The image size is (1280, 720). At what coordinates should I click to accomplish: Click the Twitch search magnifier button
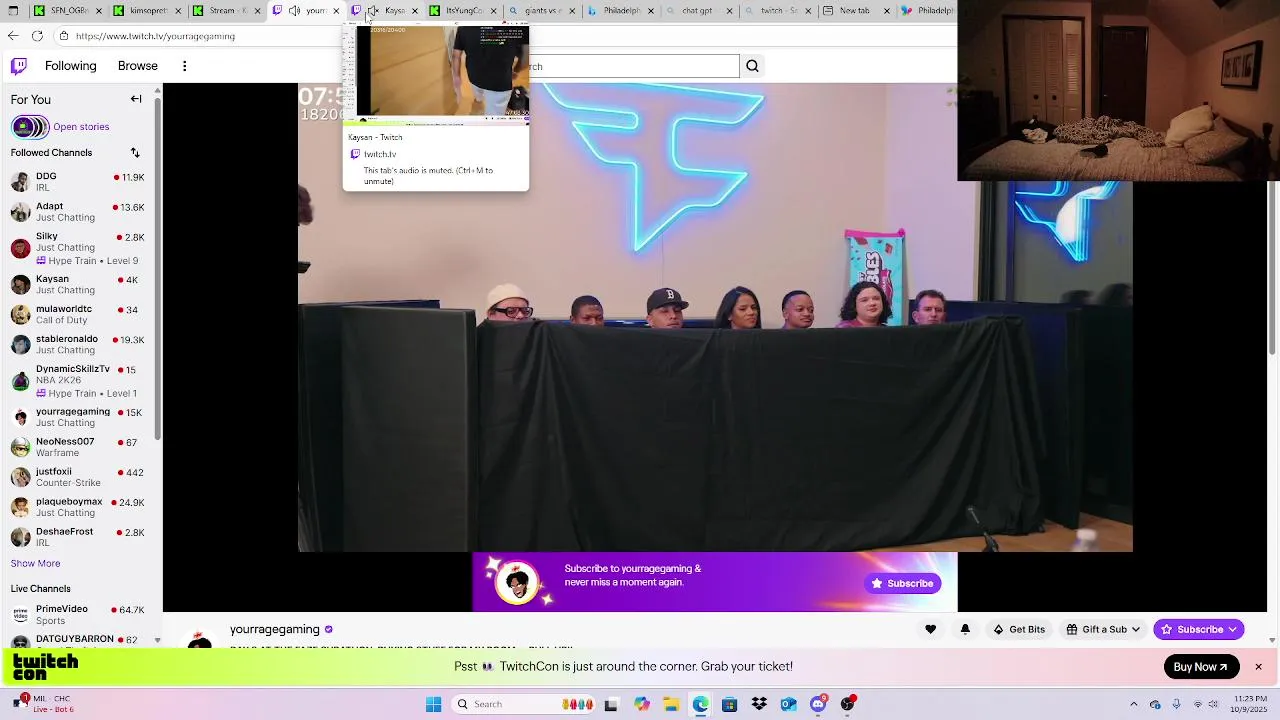pos(752,66)
